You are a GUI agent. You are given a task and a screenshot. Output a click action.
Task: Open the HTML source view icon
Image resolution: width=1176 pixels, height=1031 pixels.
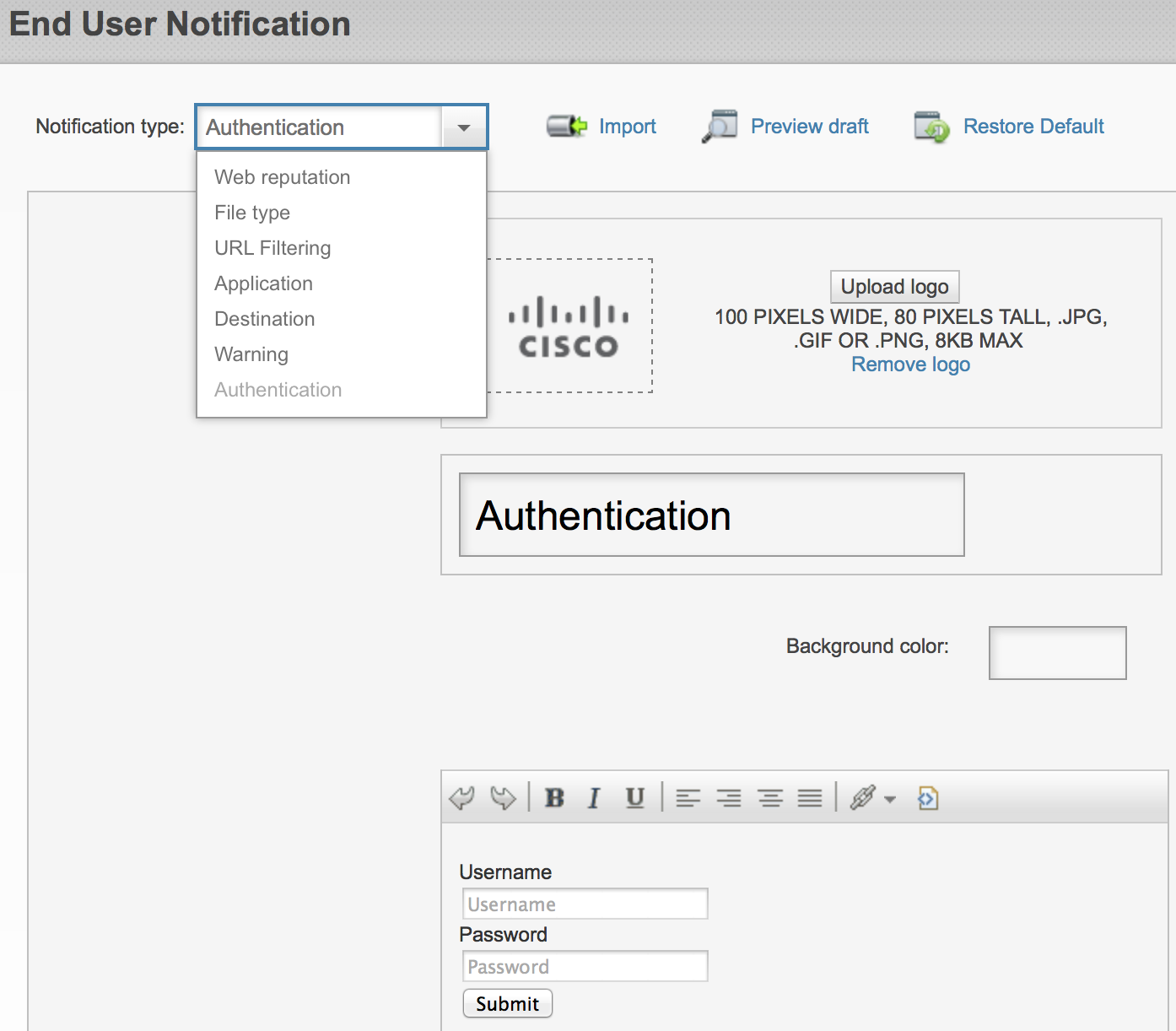pyautogui.click(x=928, y=797)
